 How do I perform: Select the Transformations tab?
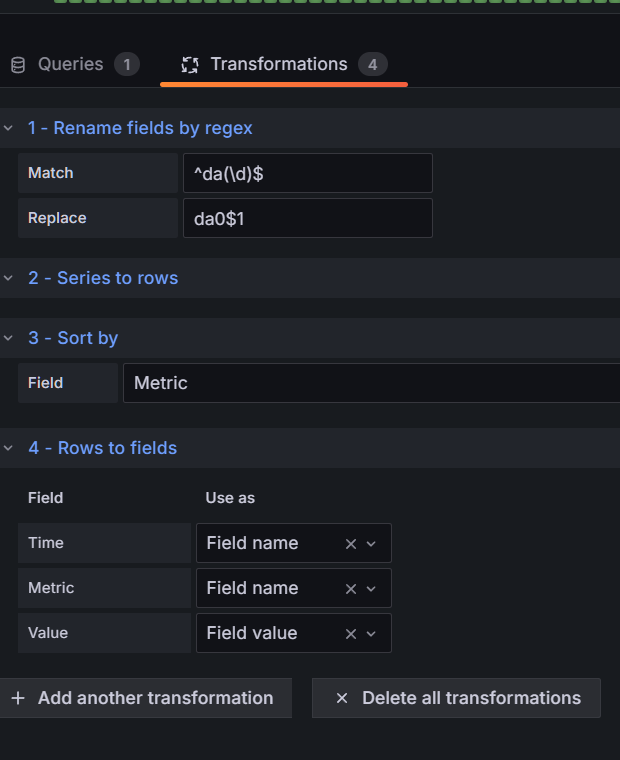279,65
